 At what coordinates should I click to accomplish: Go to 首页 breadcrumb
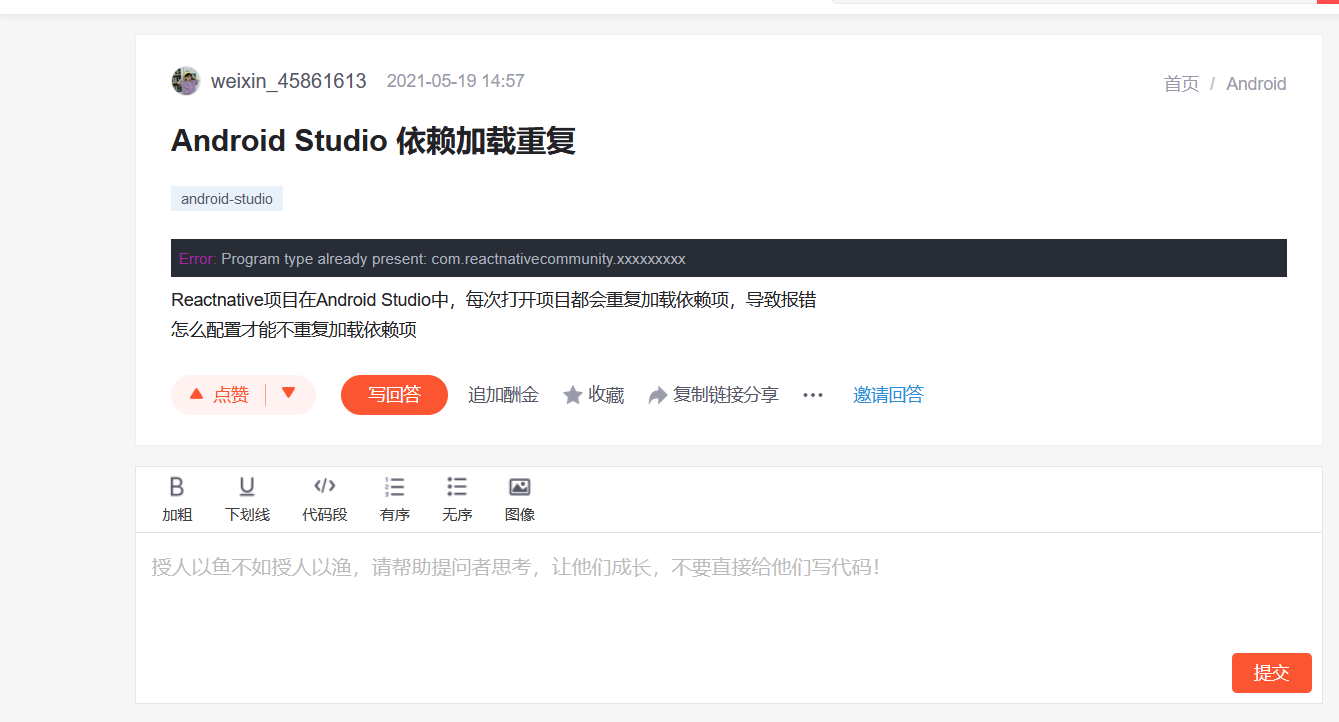click(1181, 84)
